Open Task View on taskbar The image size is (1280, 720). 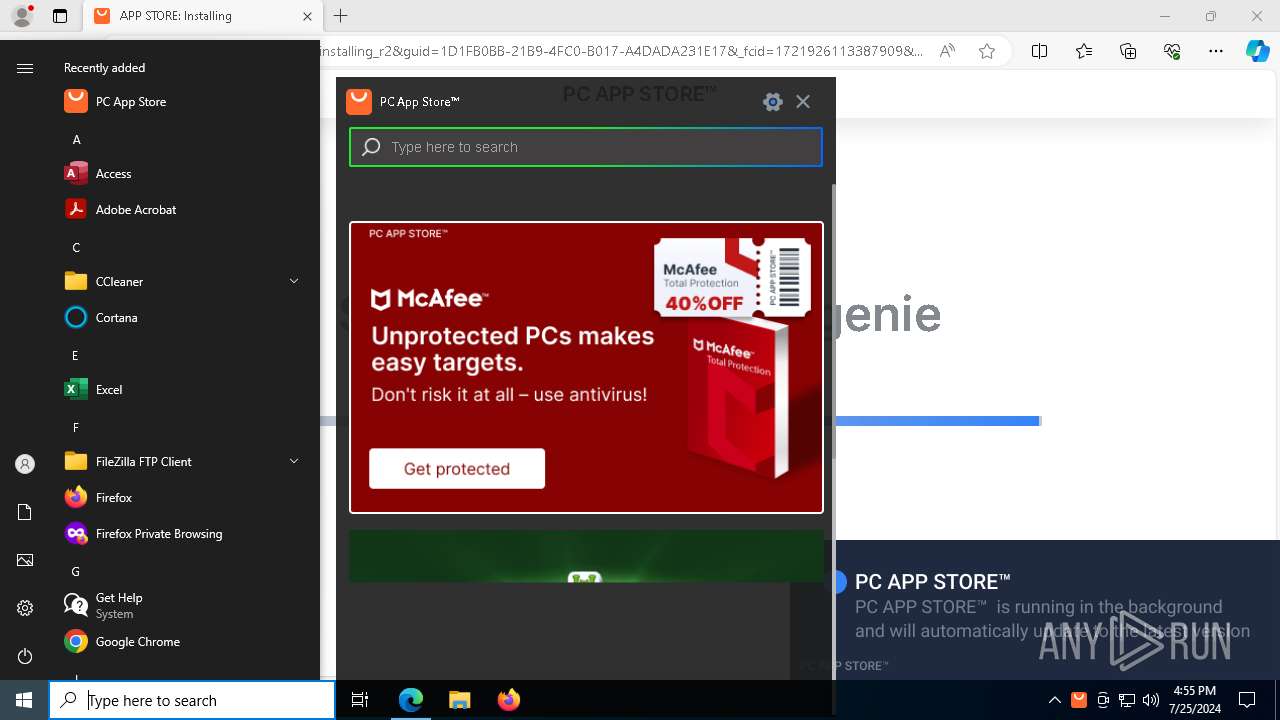pos(360,700)
